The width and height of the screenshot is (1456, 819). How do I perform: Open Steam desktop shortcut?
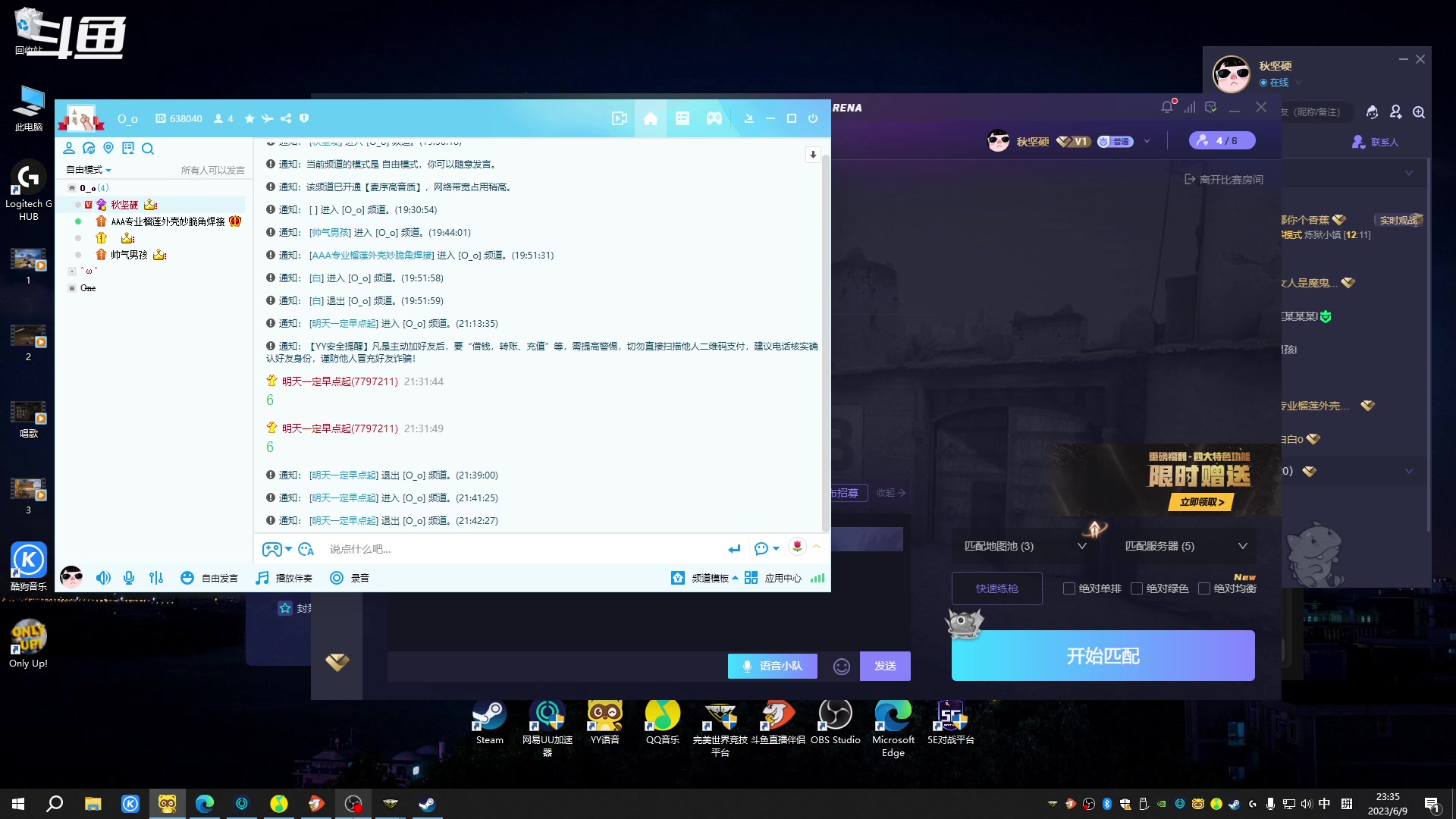[490, 723]
